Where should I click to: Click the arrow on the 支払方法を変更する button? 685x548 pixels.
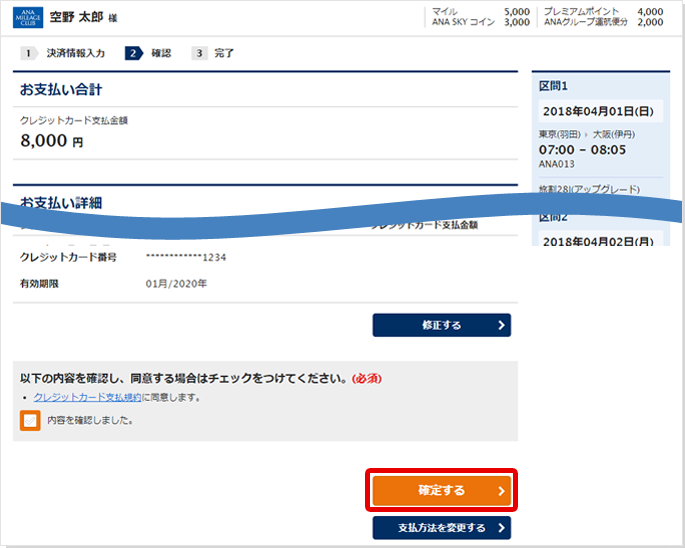[500, 528]
